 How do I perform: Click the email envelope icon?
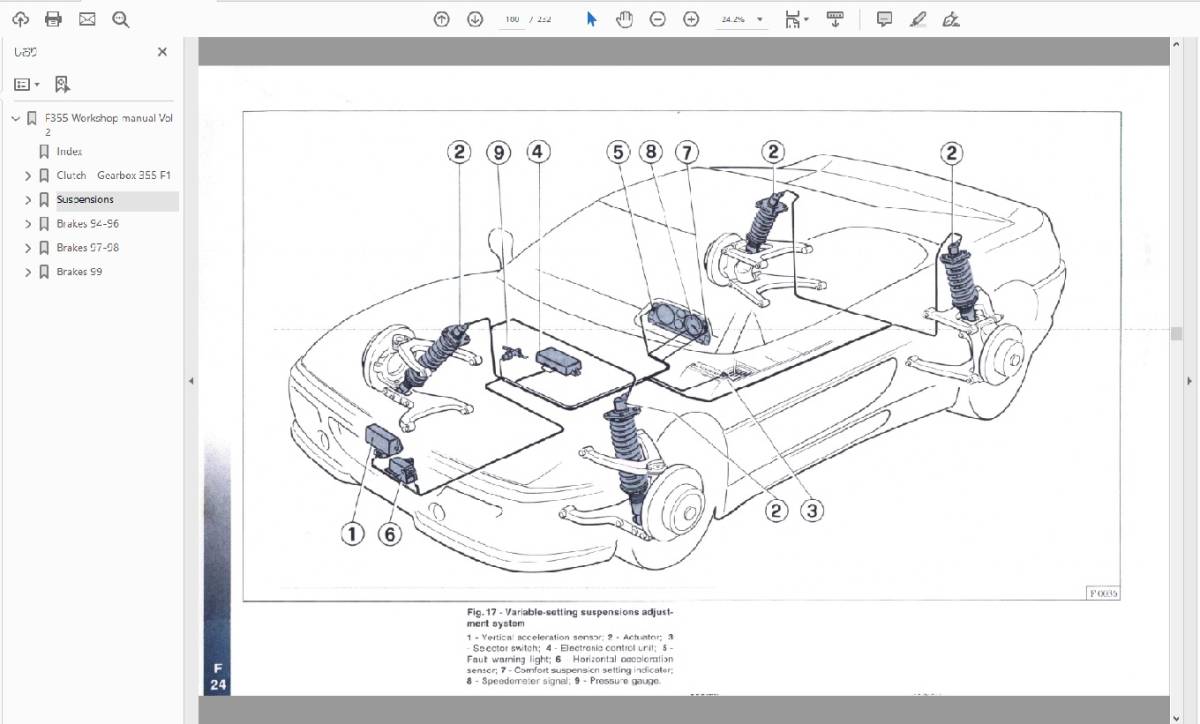tap(87, 19)
